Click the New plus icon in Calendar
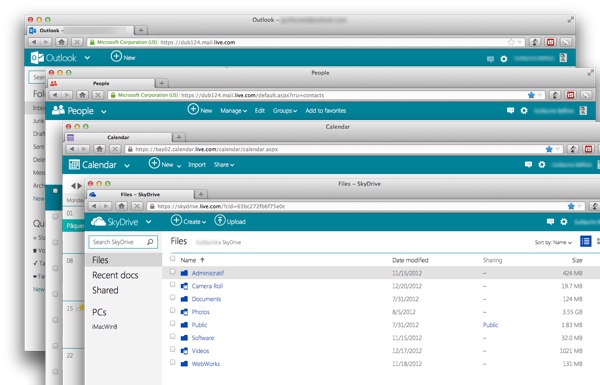The width and height of the screenshot is (600, 385). coord(154,163)
